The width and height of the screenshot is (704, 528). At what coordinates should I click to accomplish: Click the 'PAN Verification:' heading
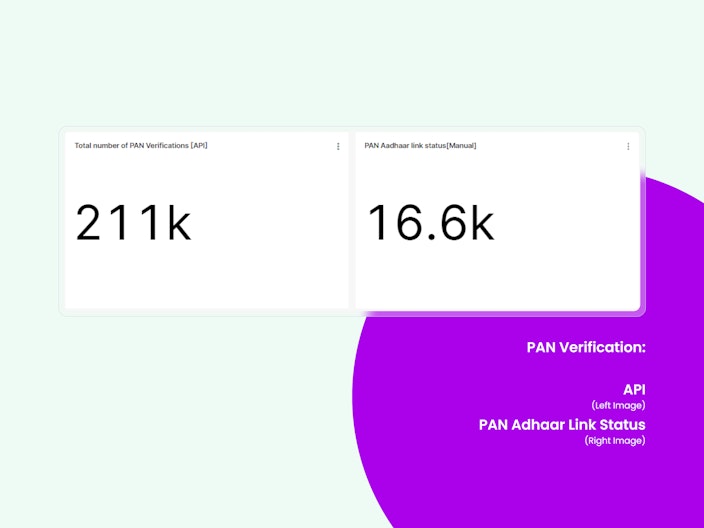pyautogui.click(x=586, y=347)
